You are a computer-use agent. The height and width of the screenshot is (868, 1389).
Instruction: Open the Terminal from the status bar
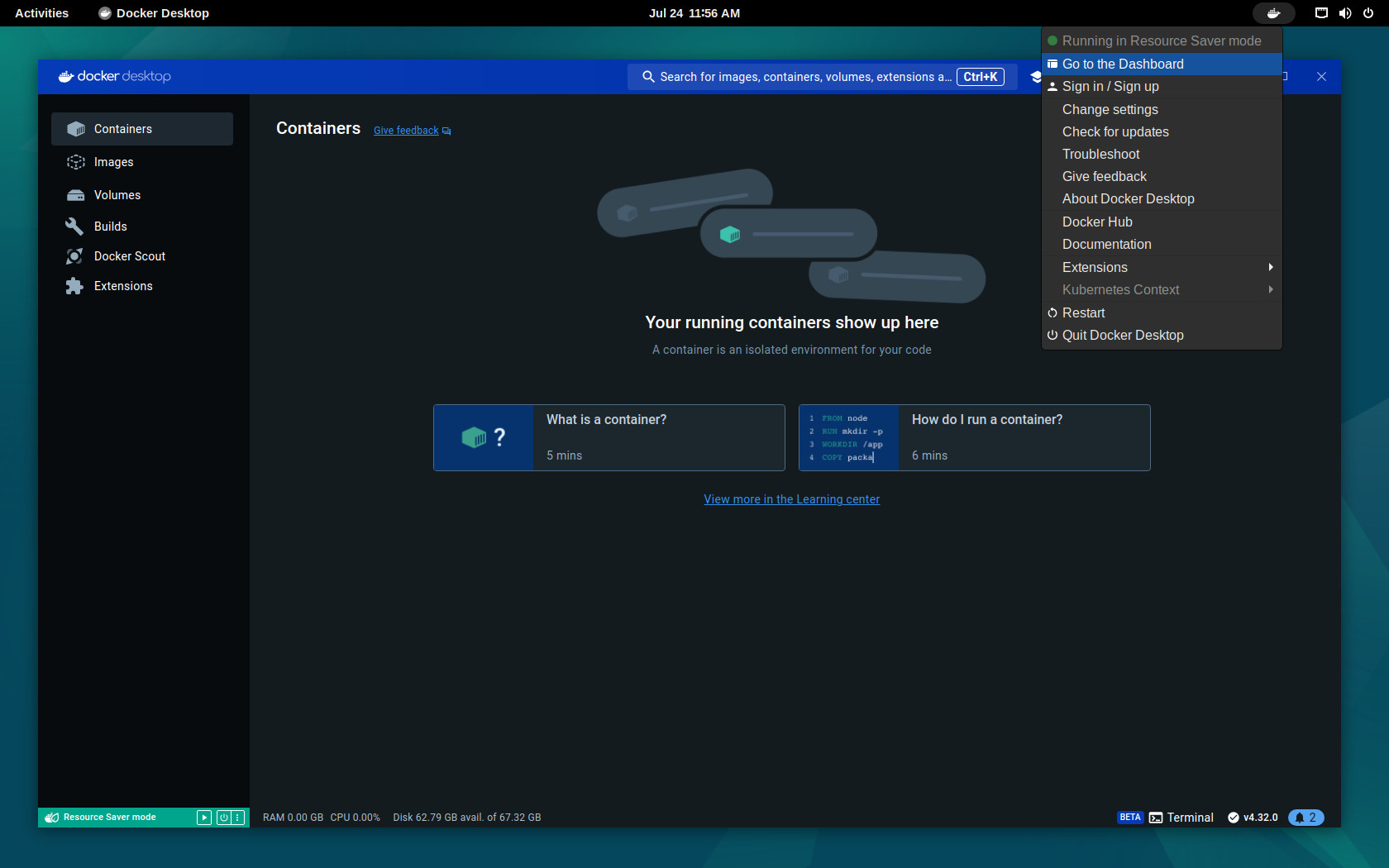(1181, 818)
